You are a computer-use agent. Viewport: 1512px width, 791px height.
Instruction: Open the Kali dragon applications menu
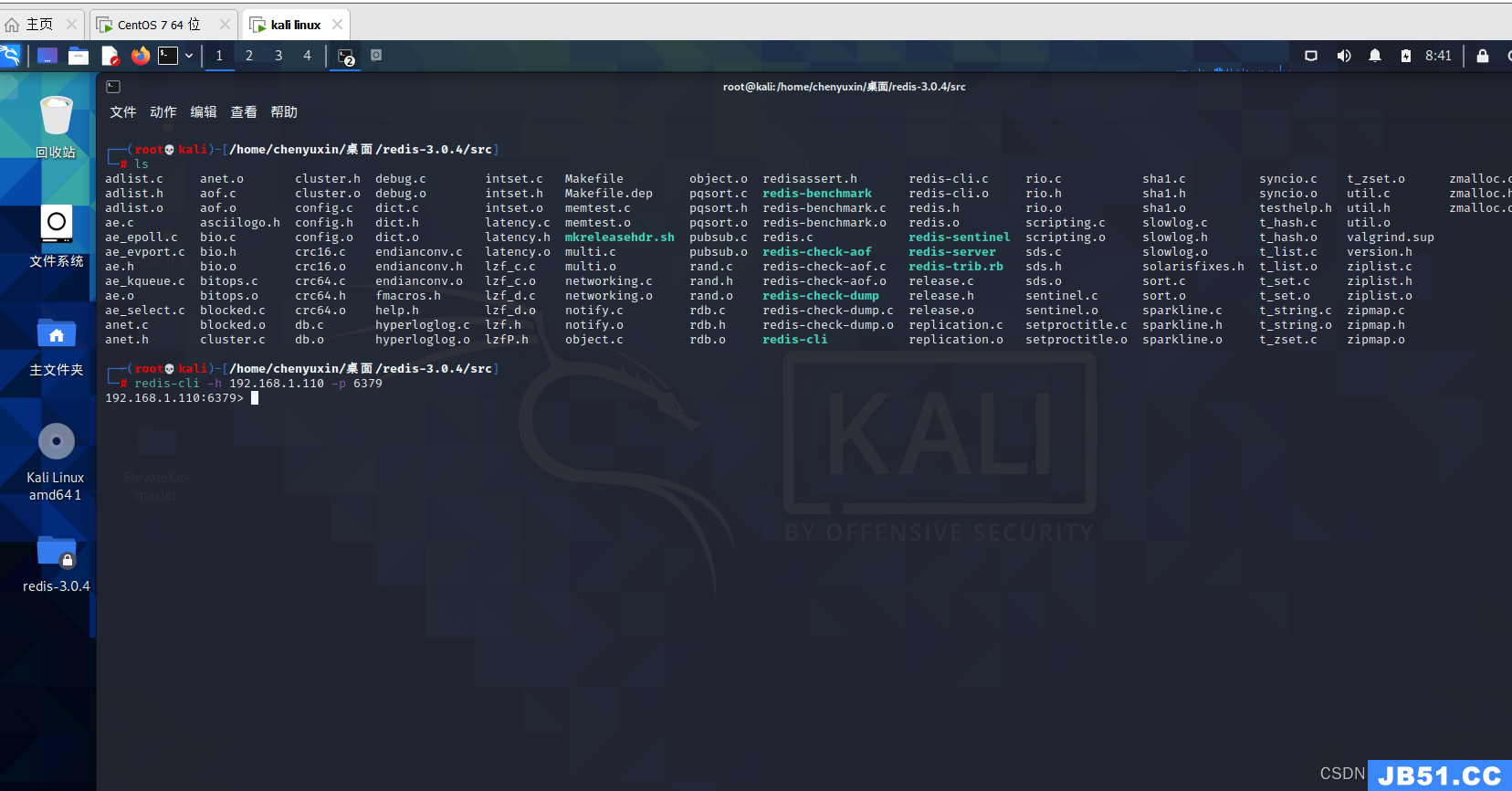tap(9, 56)
